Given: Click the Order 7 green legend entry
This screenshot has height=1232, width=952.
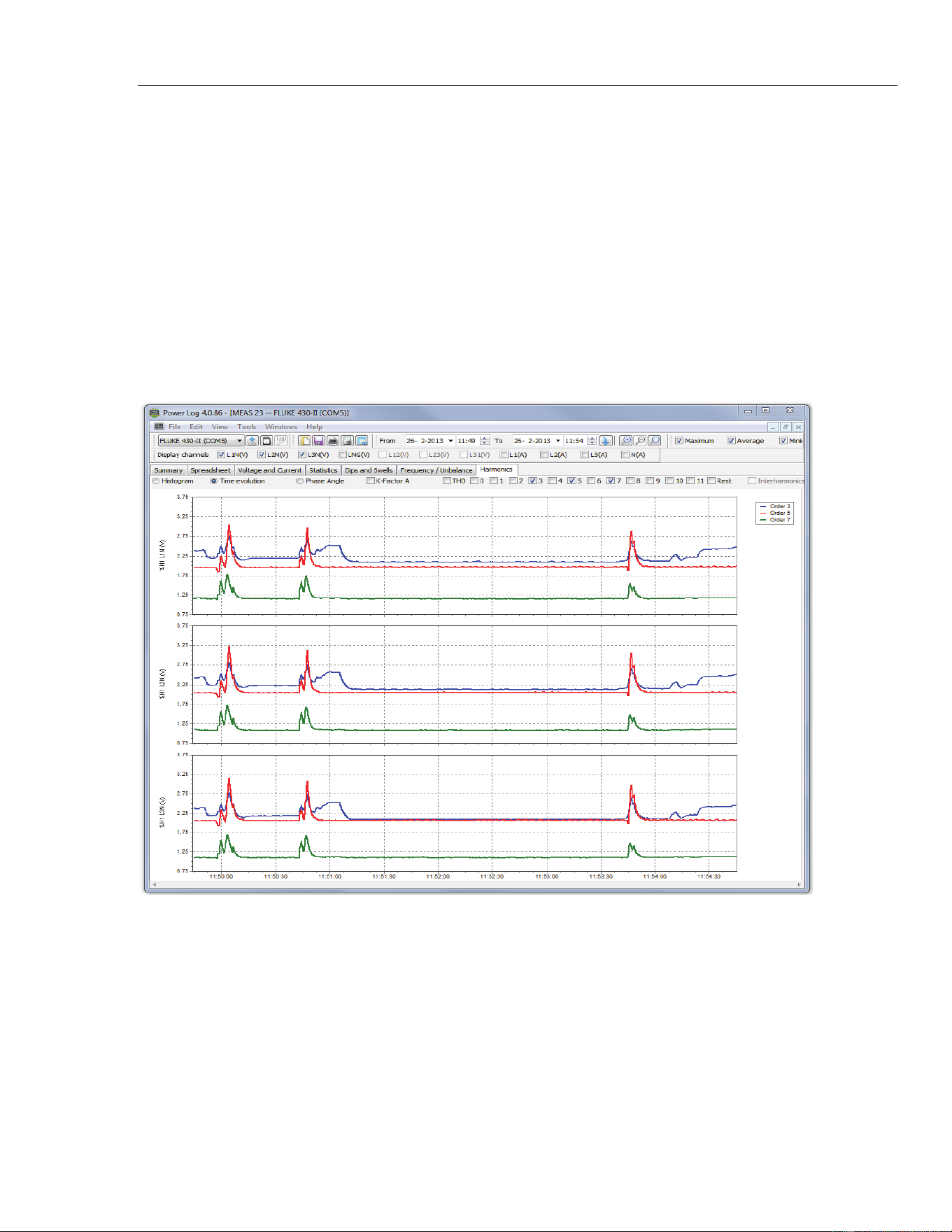Looking at the screenshot, I should [775, 520].
